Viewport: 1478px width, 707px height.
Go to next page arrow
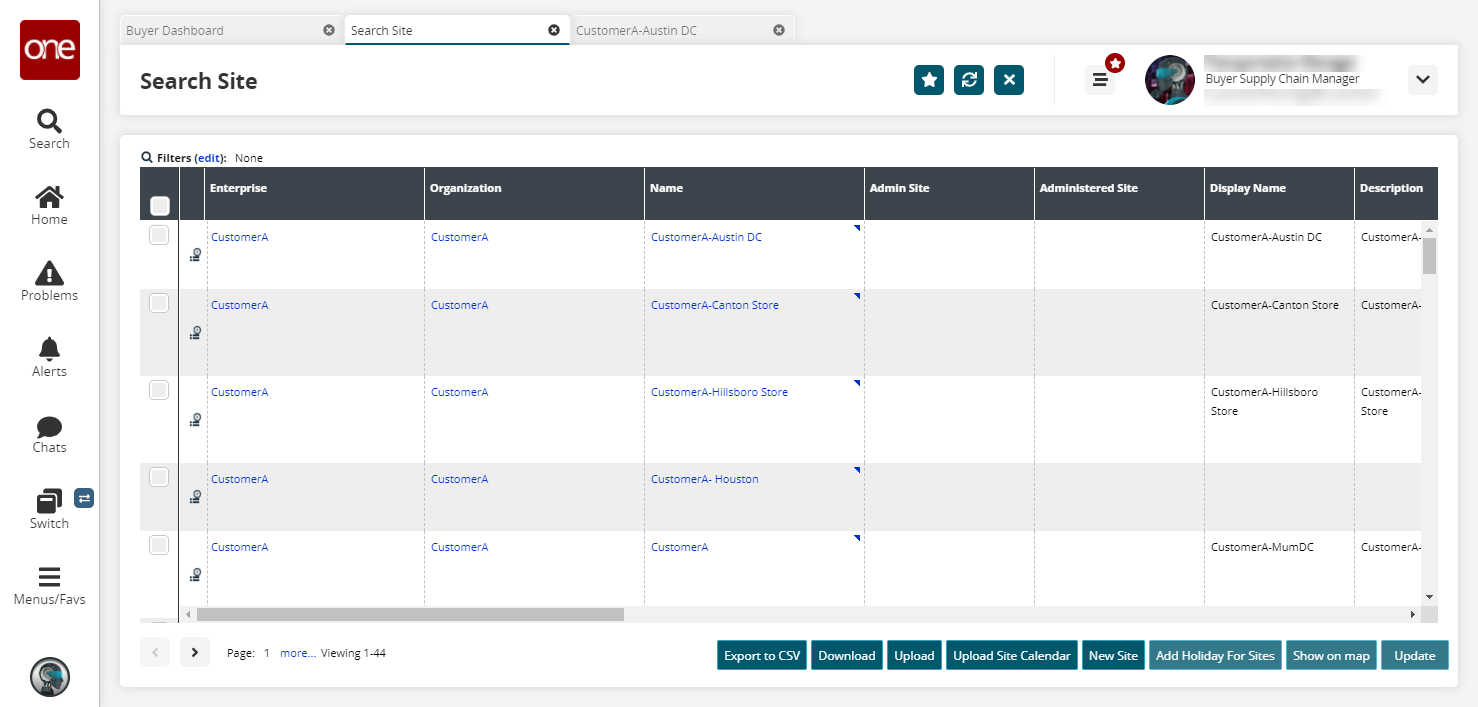pyautogui.click(x=195, y=653)
